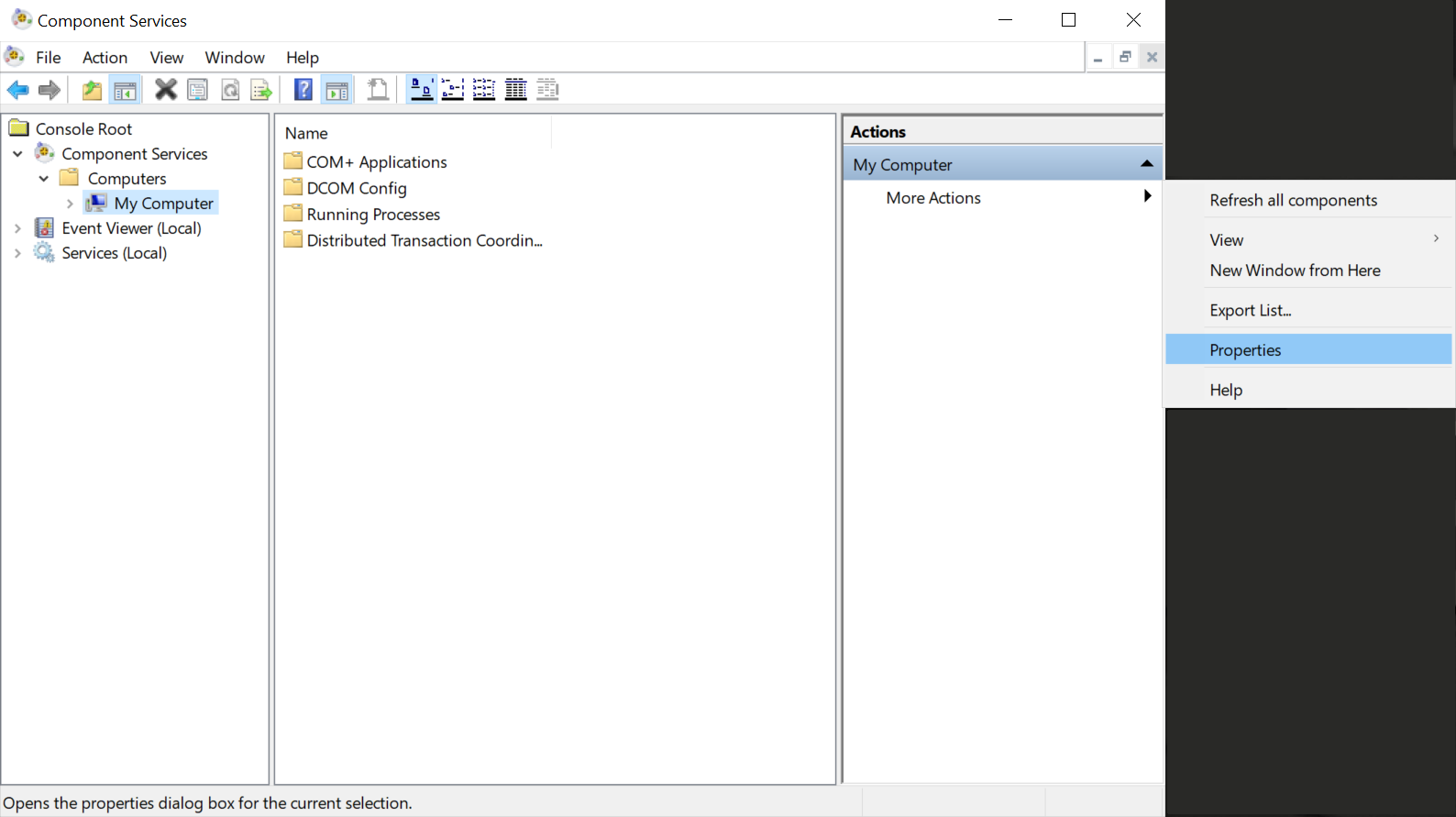Open the Action menu
Image resolution: width=1456 pixels, height=817 pixels.
pos(105,58)
